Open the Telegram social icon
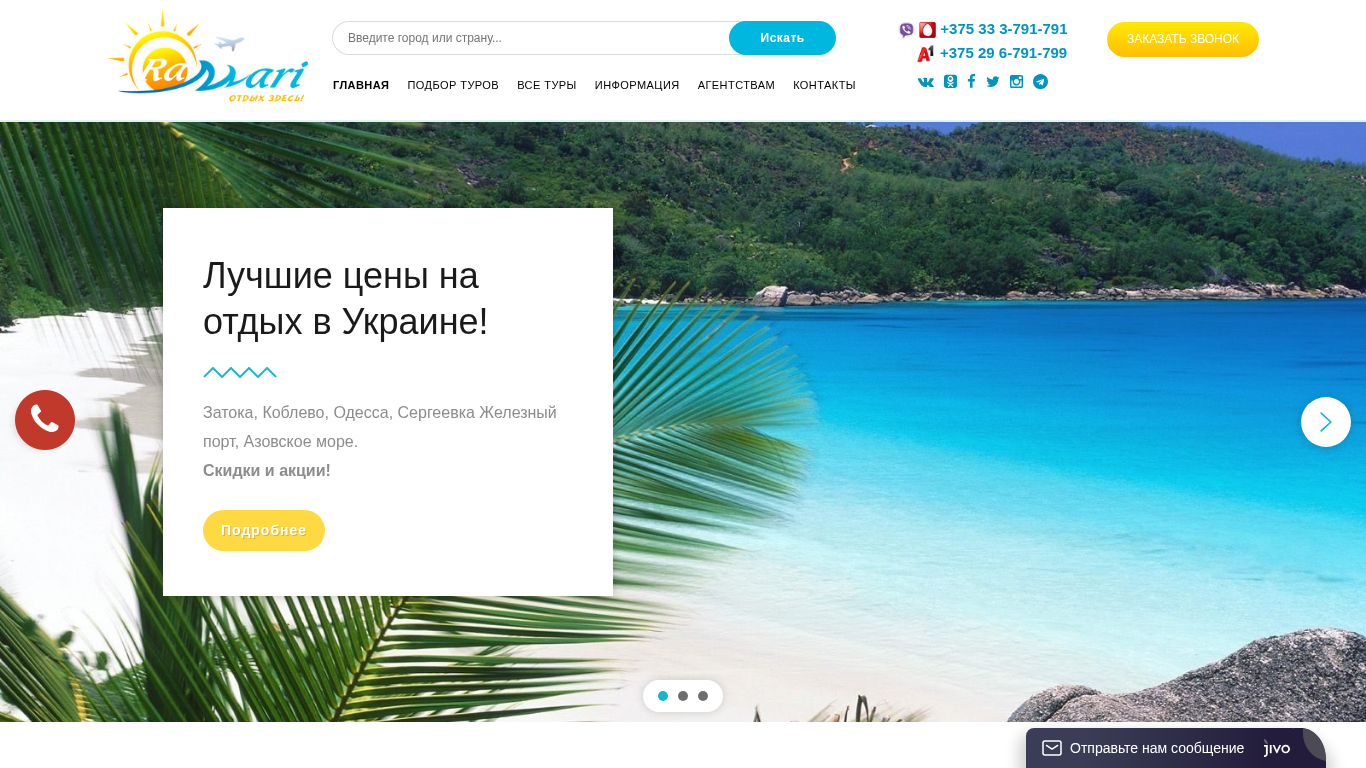 pos(1040,82)
